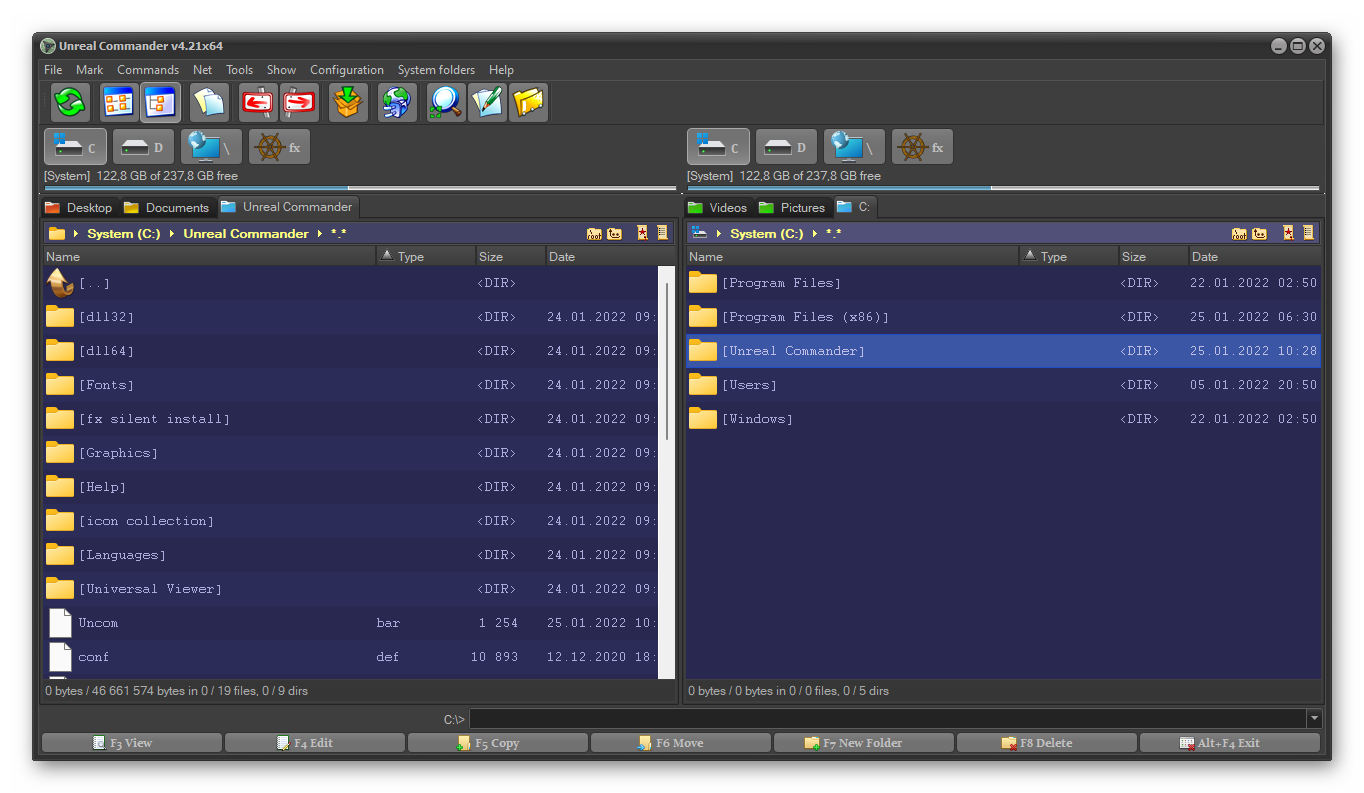Image resolution: width=1364 pixels, height=793 pixels.
Task: Open favorites star icon in right panel
Action: 1288,233
